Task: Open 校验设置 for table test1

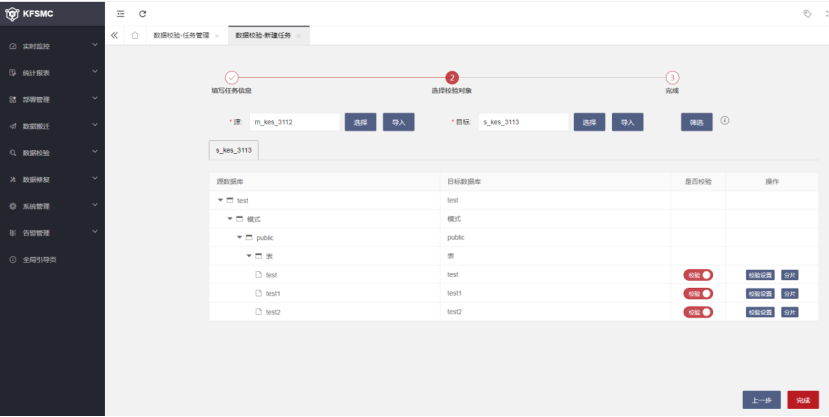Action: tap(760, 293)
